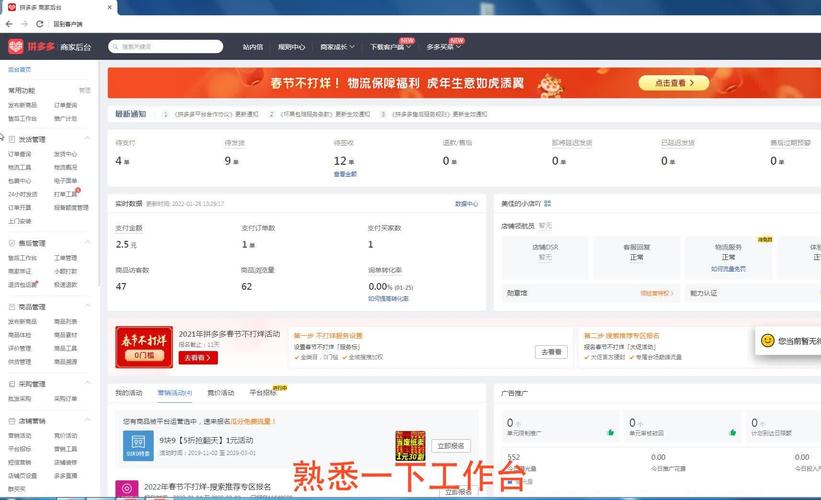Click the blue 9块9 activity icon

coord(138,446)
